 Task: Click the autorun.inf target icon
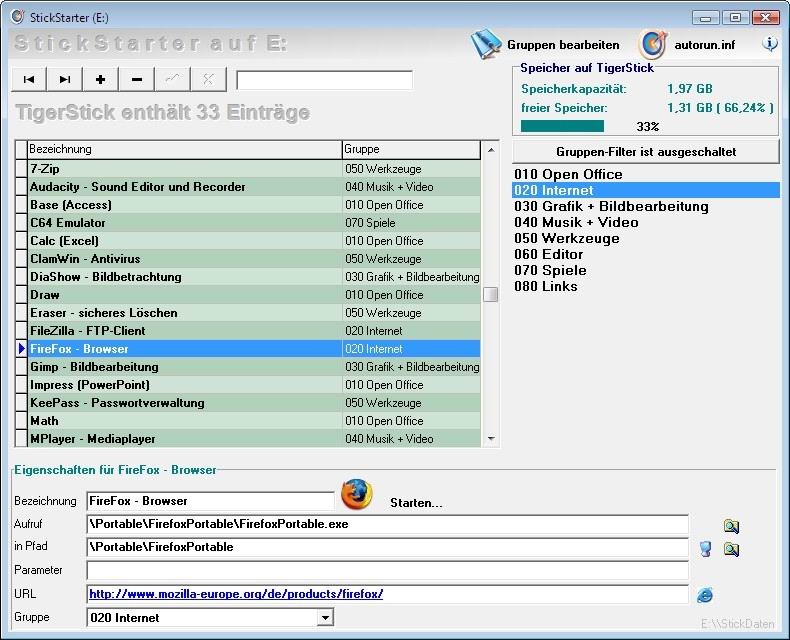tap(652, 44)
